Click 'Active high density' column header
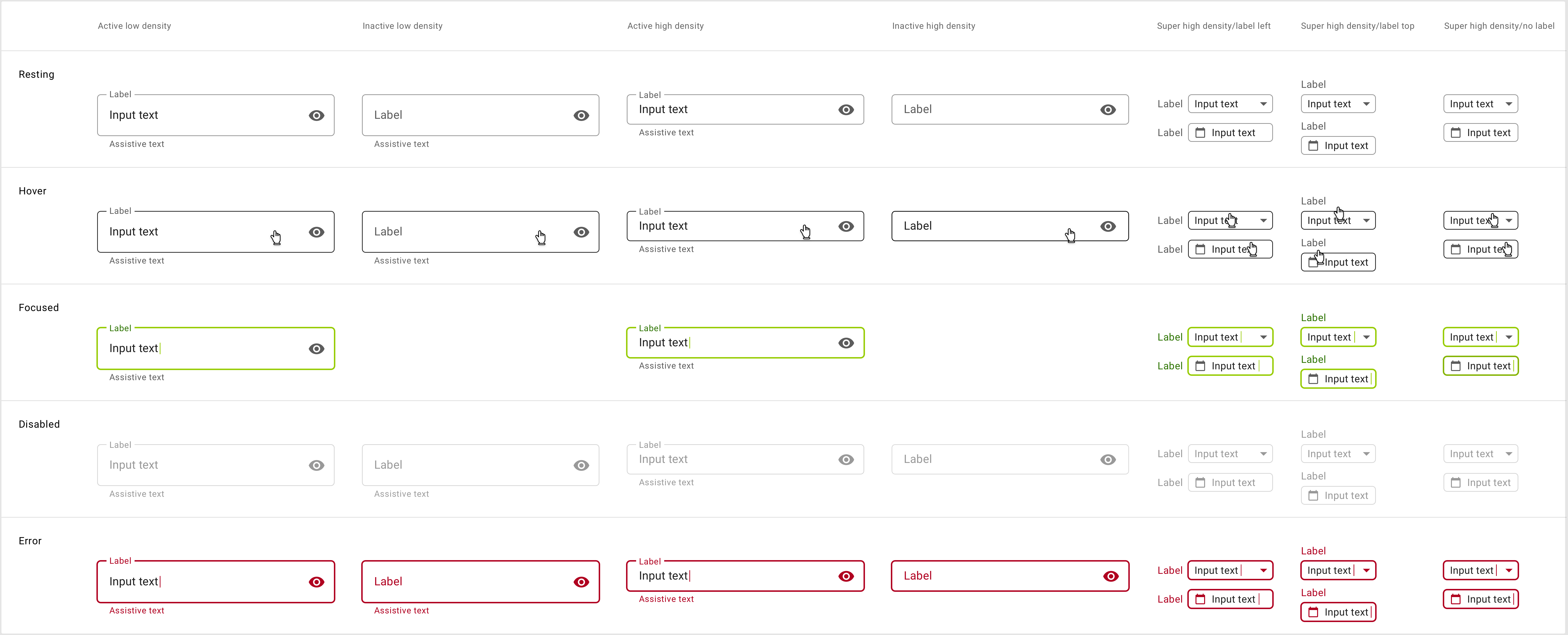1568x635 pixels. (665, 26)
